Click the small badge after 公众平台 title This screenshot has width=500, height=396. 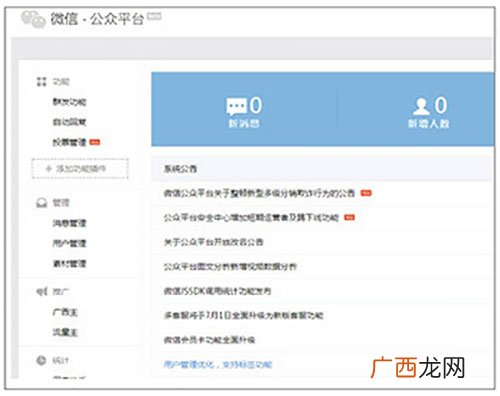click(154, 16)
